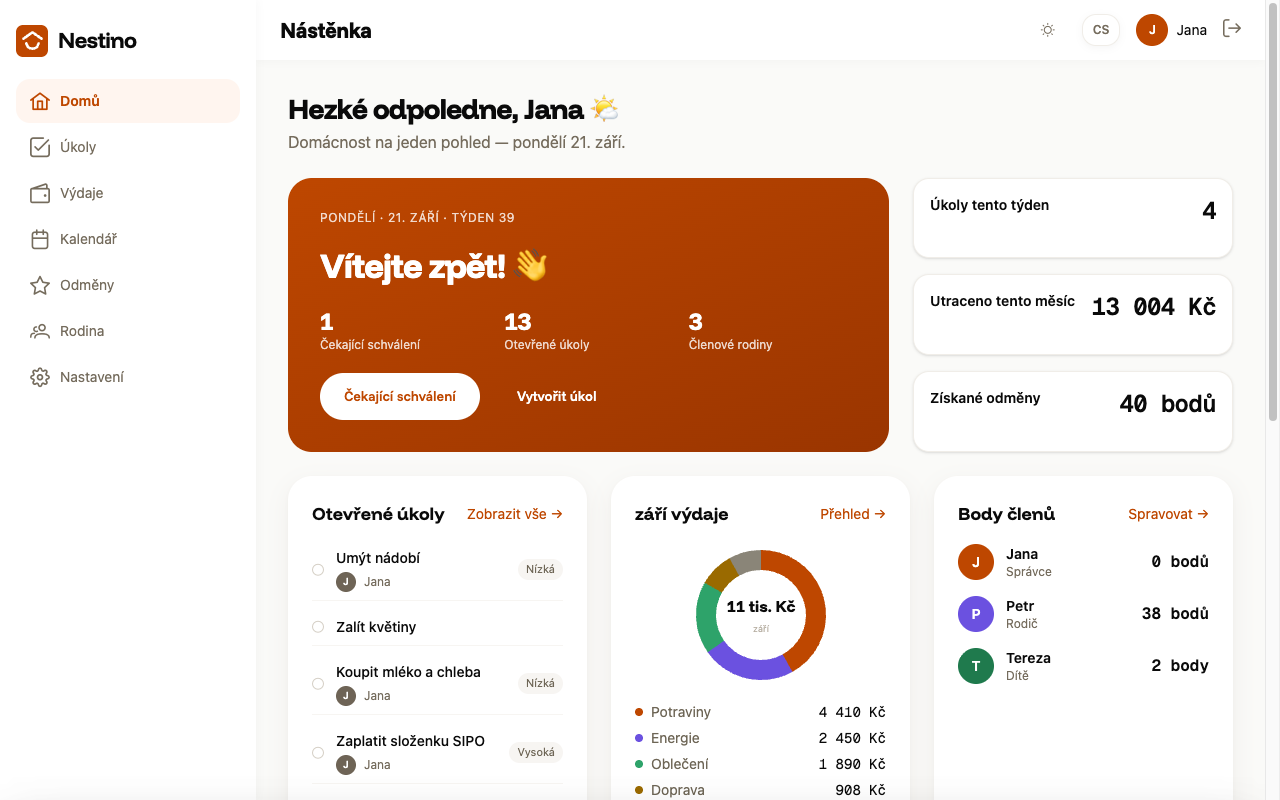Open the CS language selector
Screen dimensions: 1280x800
click(1101, 30)
